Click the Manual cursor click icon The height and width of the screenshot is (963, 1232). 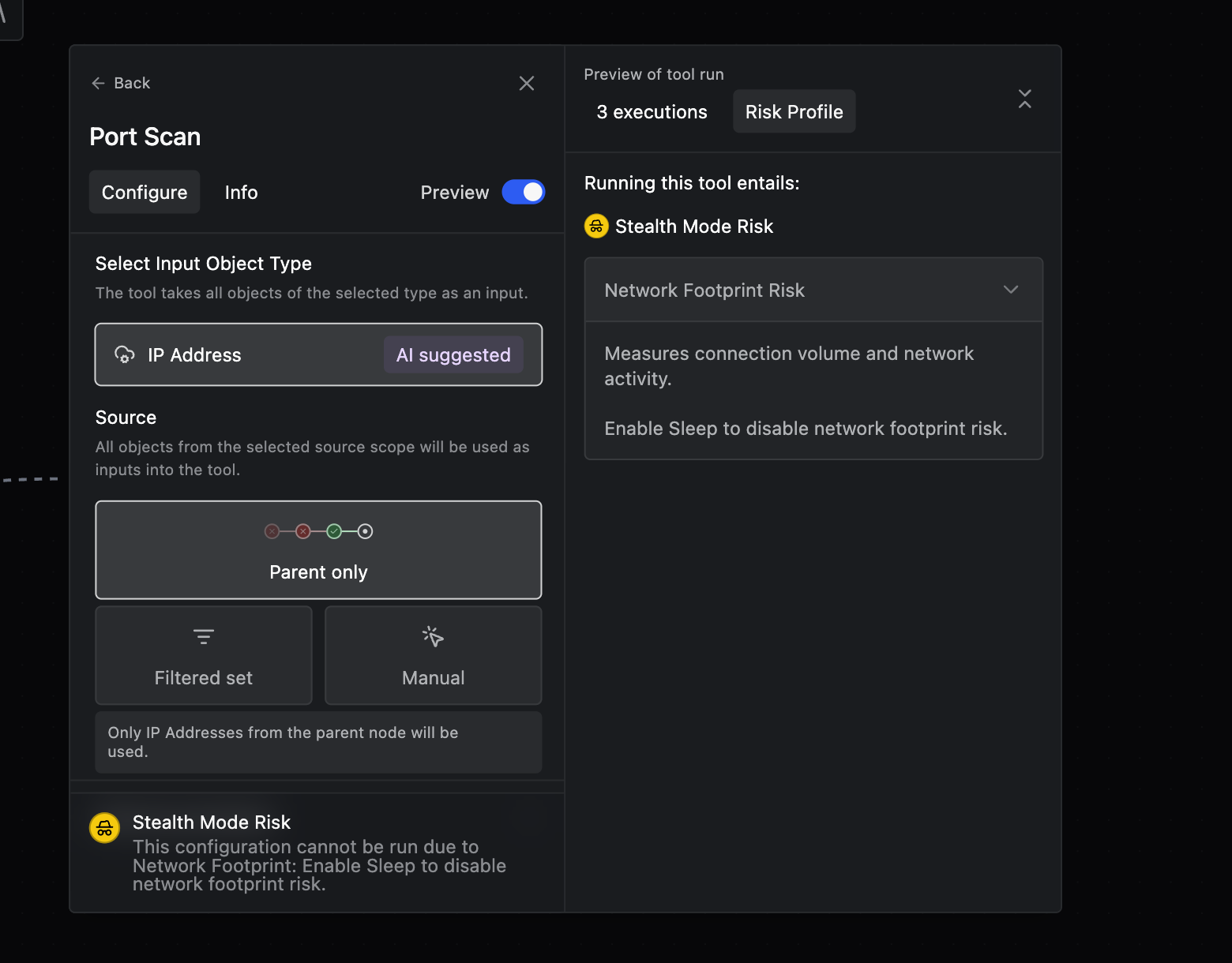tap(433, 636)
